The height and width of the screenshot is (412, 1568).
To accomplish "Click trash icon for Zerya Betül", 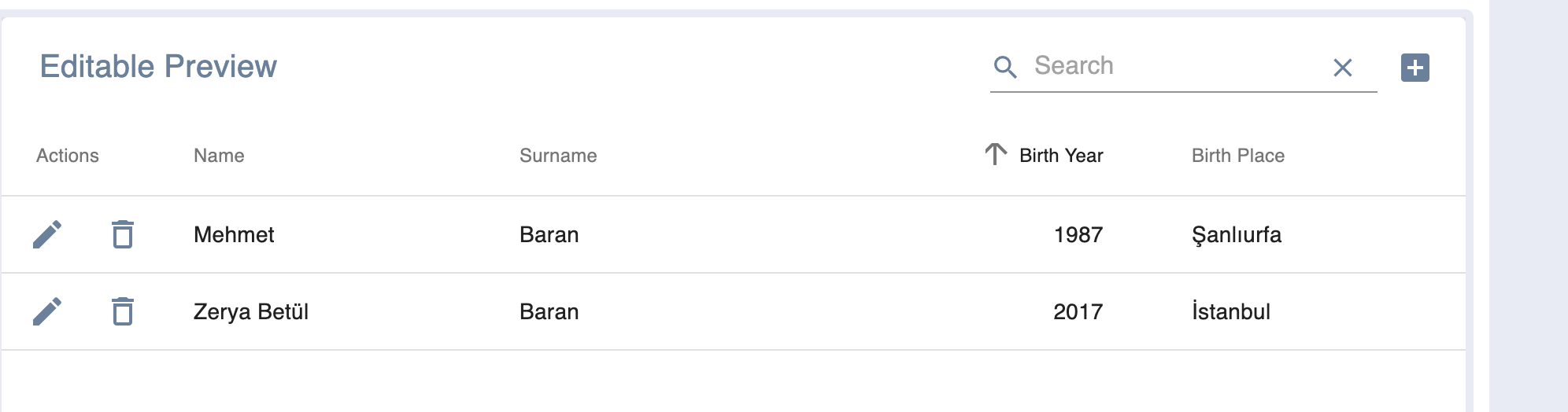I will coord(122,311).
